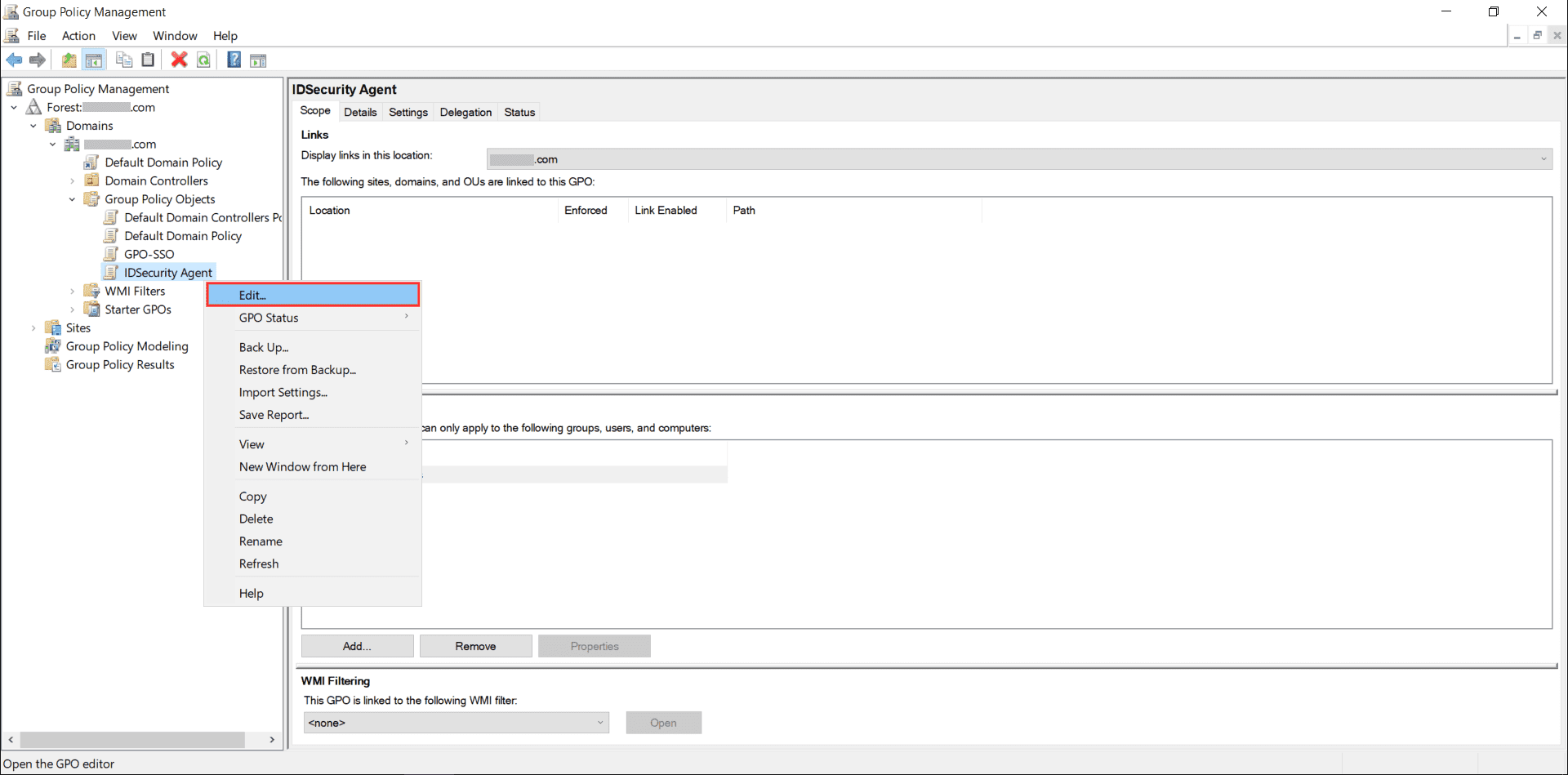Select Import Settings... from the context menu

point(313,392)
